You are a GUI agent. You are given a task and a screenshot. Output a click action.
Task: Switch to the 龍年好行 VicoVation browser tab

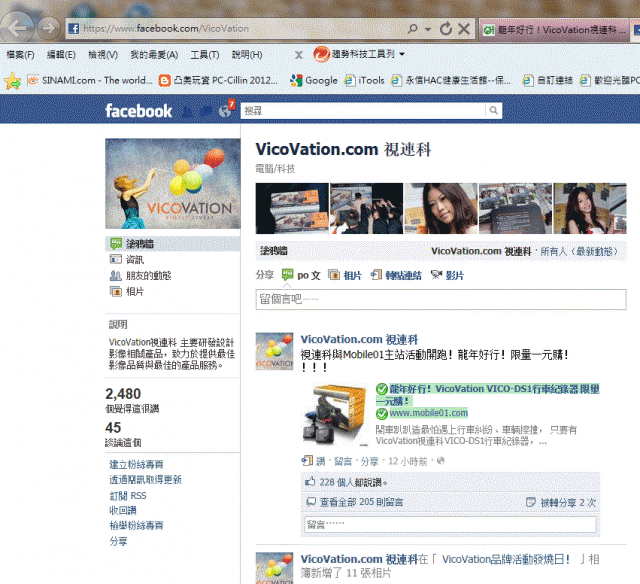pos(554,30)
